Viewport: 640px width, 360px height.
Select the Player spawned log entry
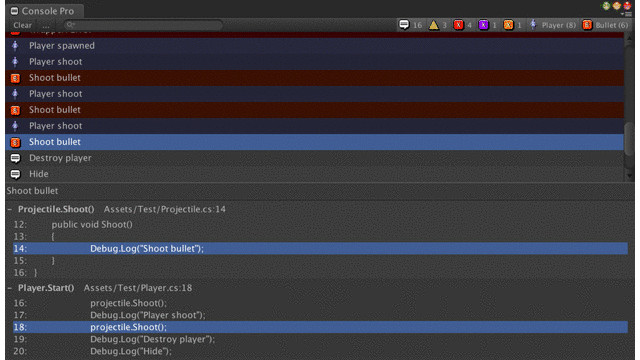[314, 46]
